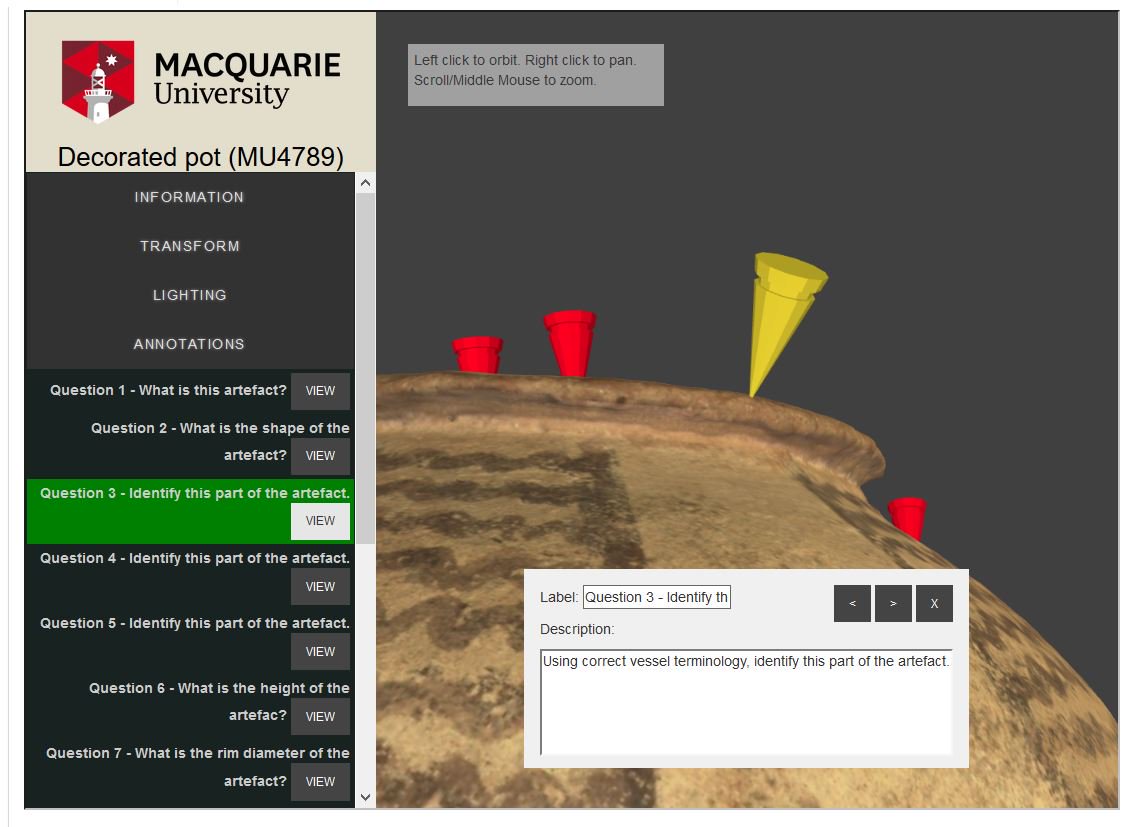
Task: Click the Description text area
Action: (x=746, y=702)
